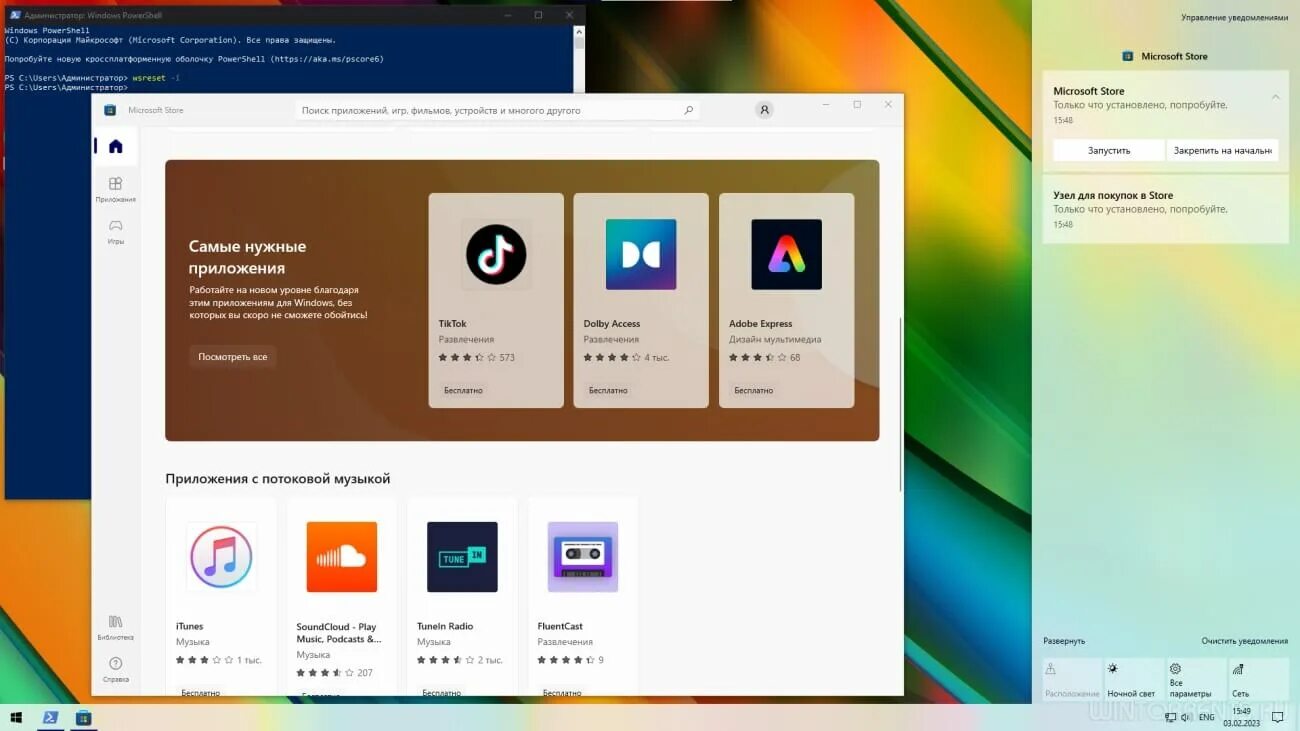Click the FluentCast title text
The image size is (1300, 731).
(560, 626)
